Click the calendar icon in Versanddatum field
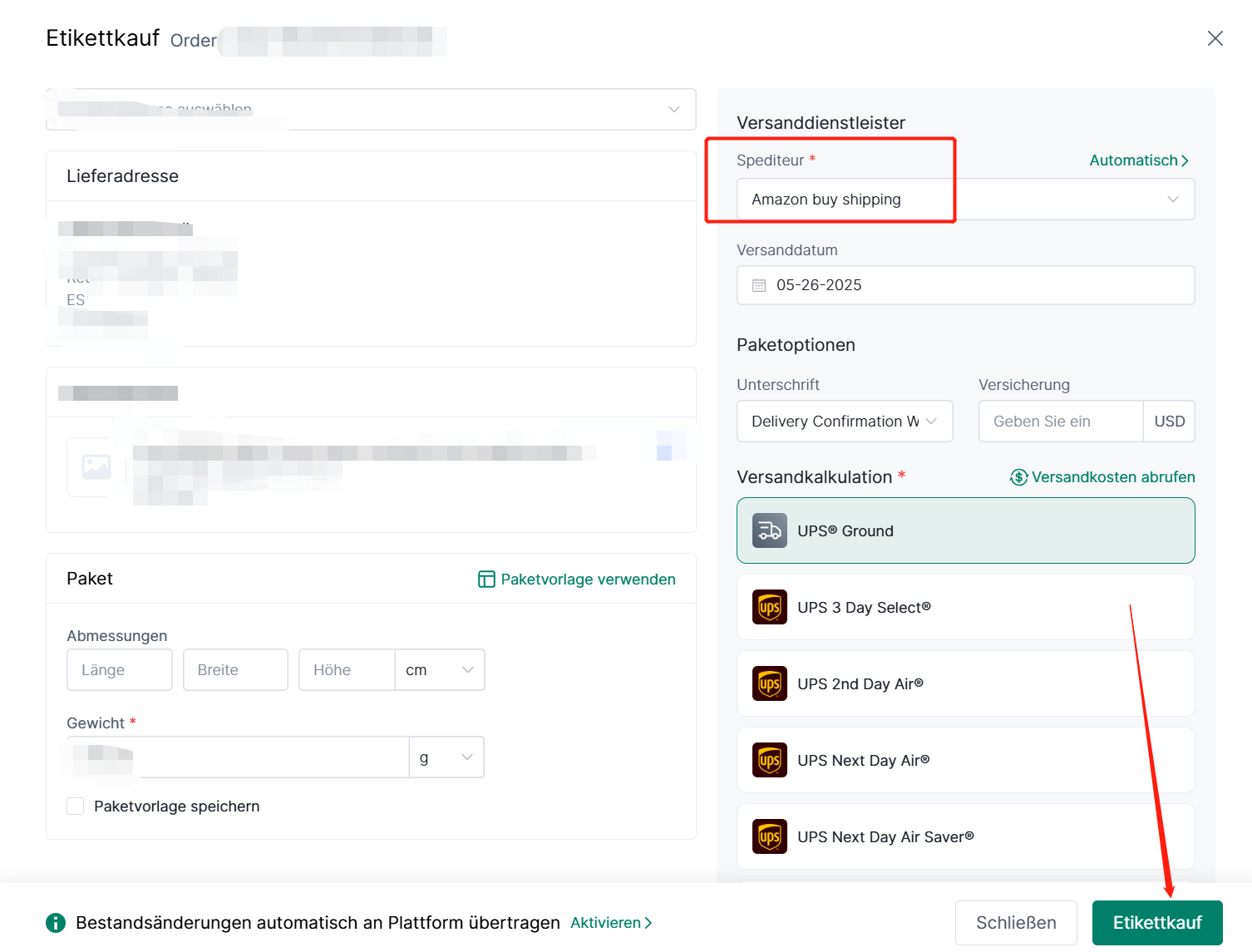Image resolution: width=1252 pixels, height=952 pixels. coord(759,285)
